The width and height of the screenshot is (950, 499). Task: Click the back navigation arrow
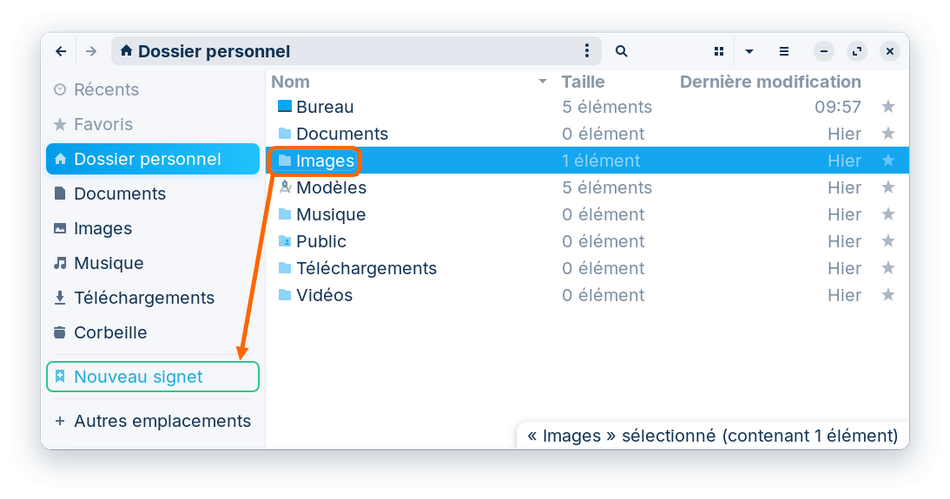point(61,51)
